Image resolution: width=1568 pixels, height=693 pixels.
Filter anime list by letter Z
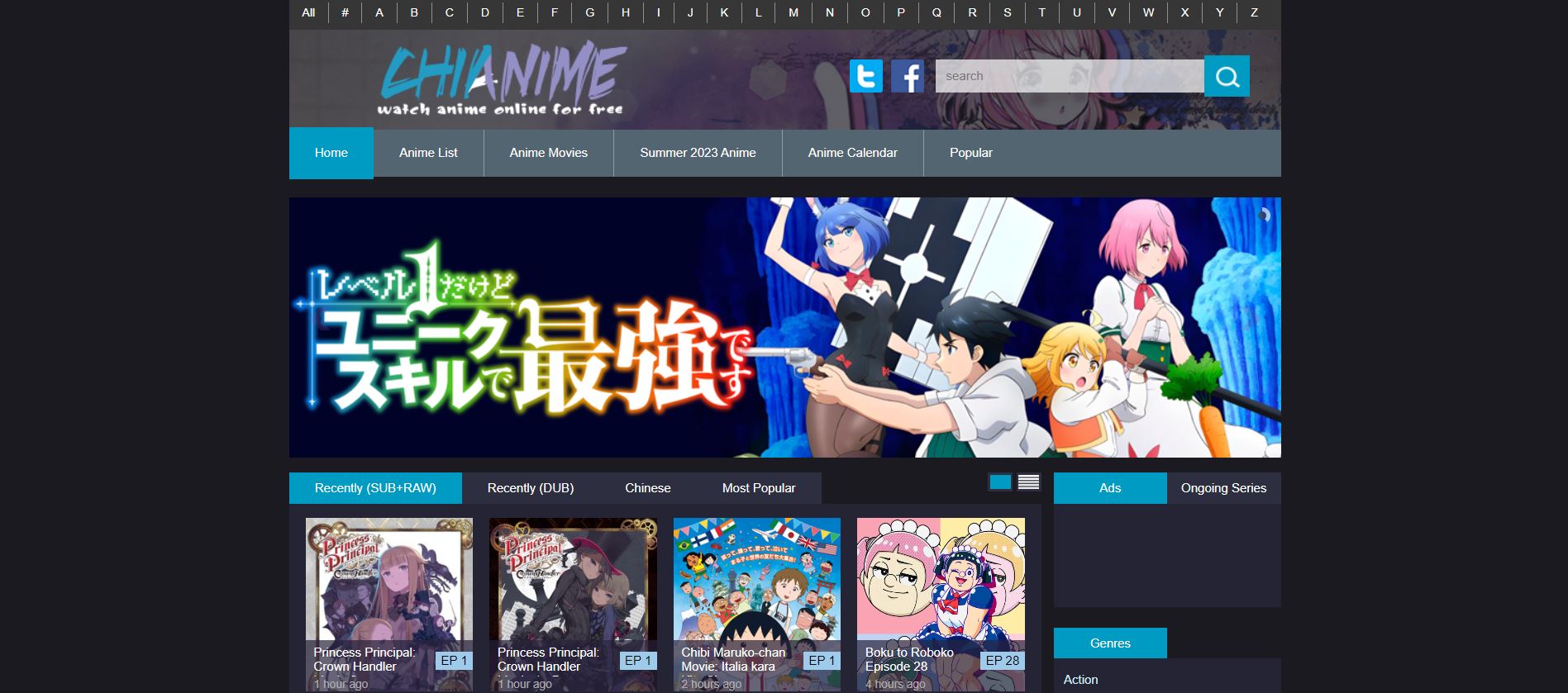click(x=1254, y=12)
